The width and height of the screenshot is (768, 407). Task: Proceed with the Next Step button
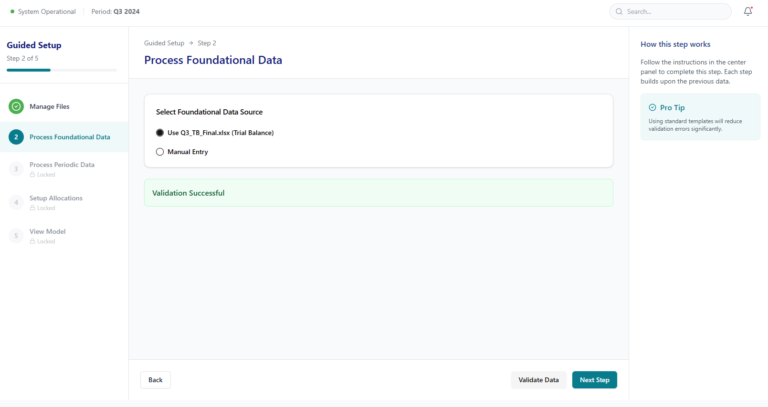tap(594, 380)
